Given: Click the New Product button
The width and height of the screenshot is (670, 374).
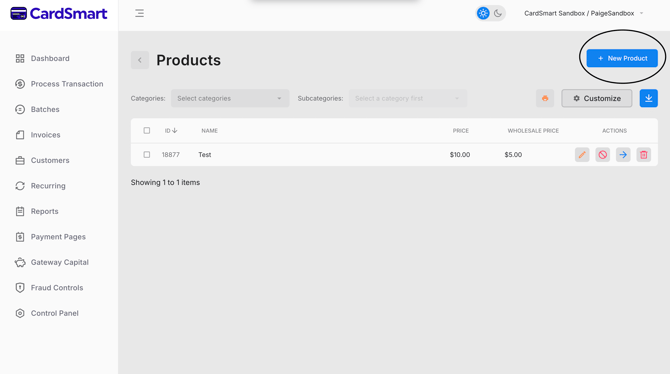Looking at the screenshot, I should [622, 58].
